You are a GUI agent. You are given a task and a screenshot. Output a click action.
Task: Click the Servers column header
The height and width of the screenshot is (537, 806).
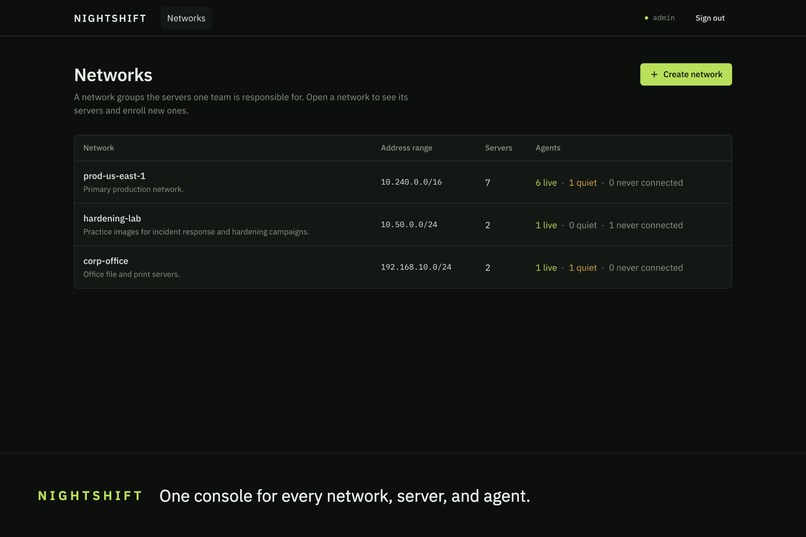click(x=499, y=148)
